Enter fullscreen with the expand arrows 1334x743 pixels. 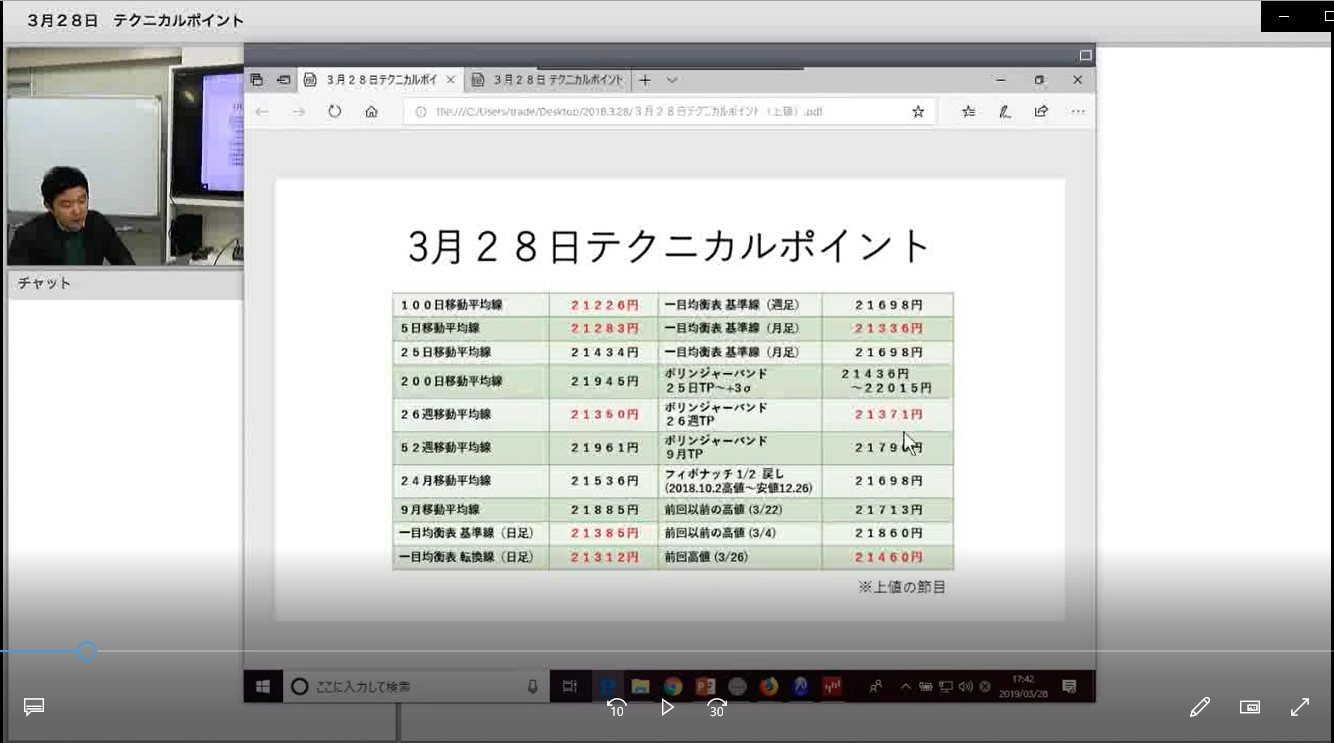(1300, 707)
